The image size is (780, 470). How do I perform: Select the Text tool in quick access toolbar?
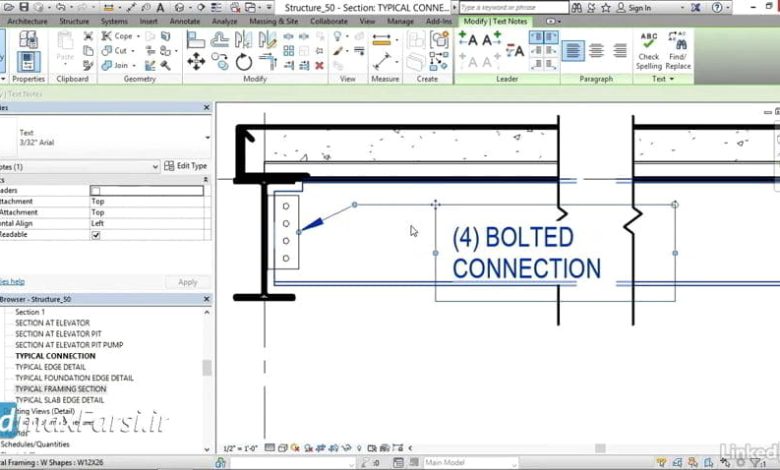tap(160, 7)
